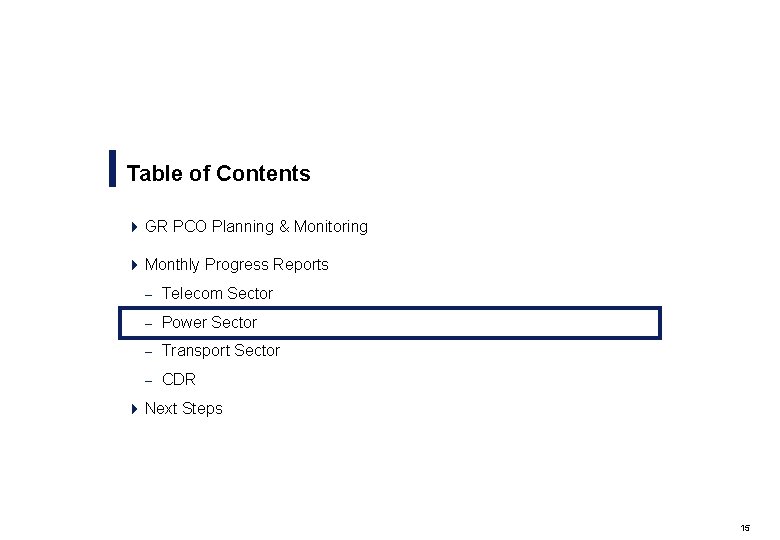The width and height of the screenshot is (780, 540).
Task: Click the ampersand in the first entry
Action: [284, 227]
